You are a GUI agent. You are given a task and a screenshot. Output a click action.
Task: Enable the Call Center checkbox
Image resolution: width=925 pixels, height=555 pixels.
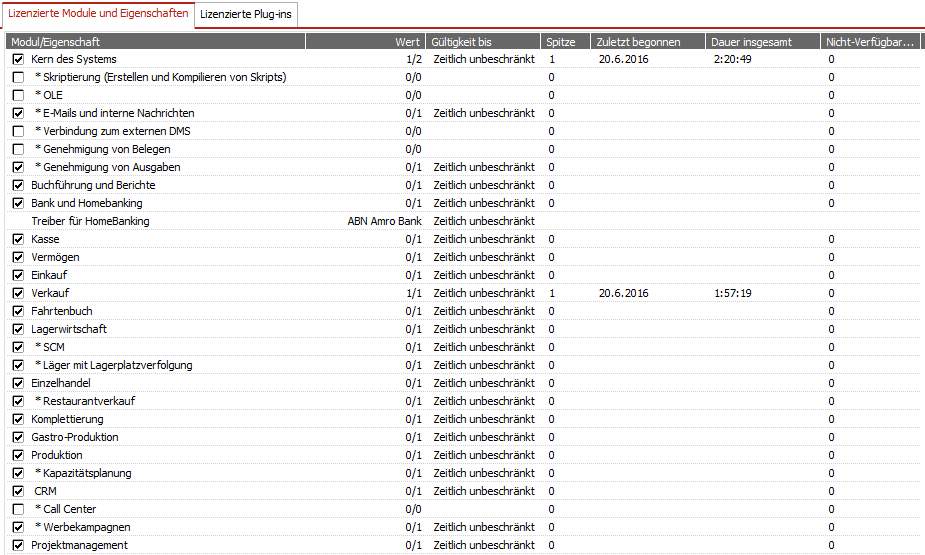[x=18, y=509]
